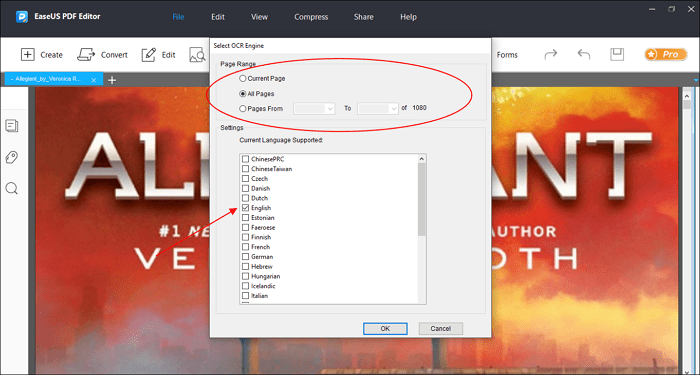This screenshot has width=700, height=375.
Task: Select the Pages From radio button
Action: coord(243,108)
